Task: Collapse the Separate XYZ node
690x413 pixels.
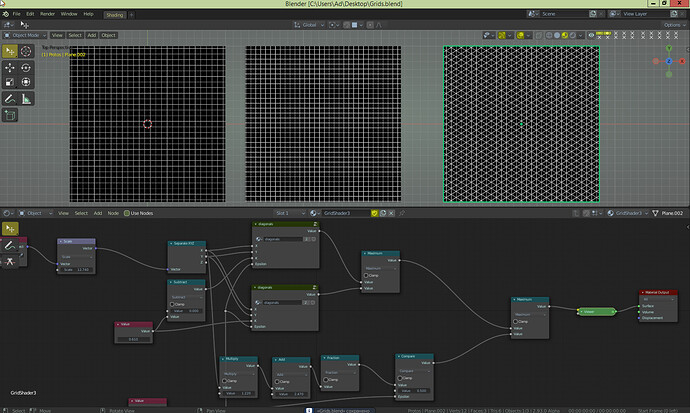Action: 171,244
